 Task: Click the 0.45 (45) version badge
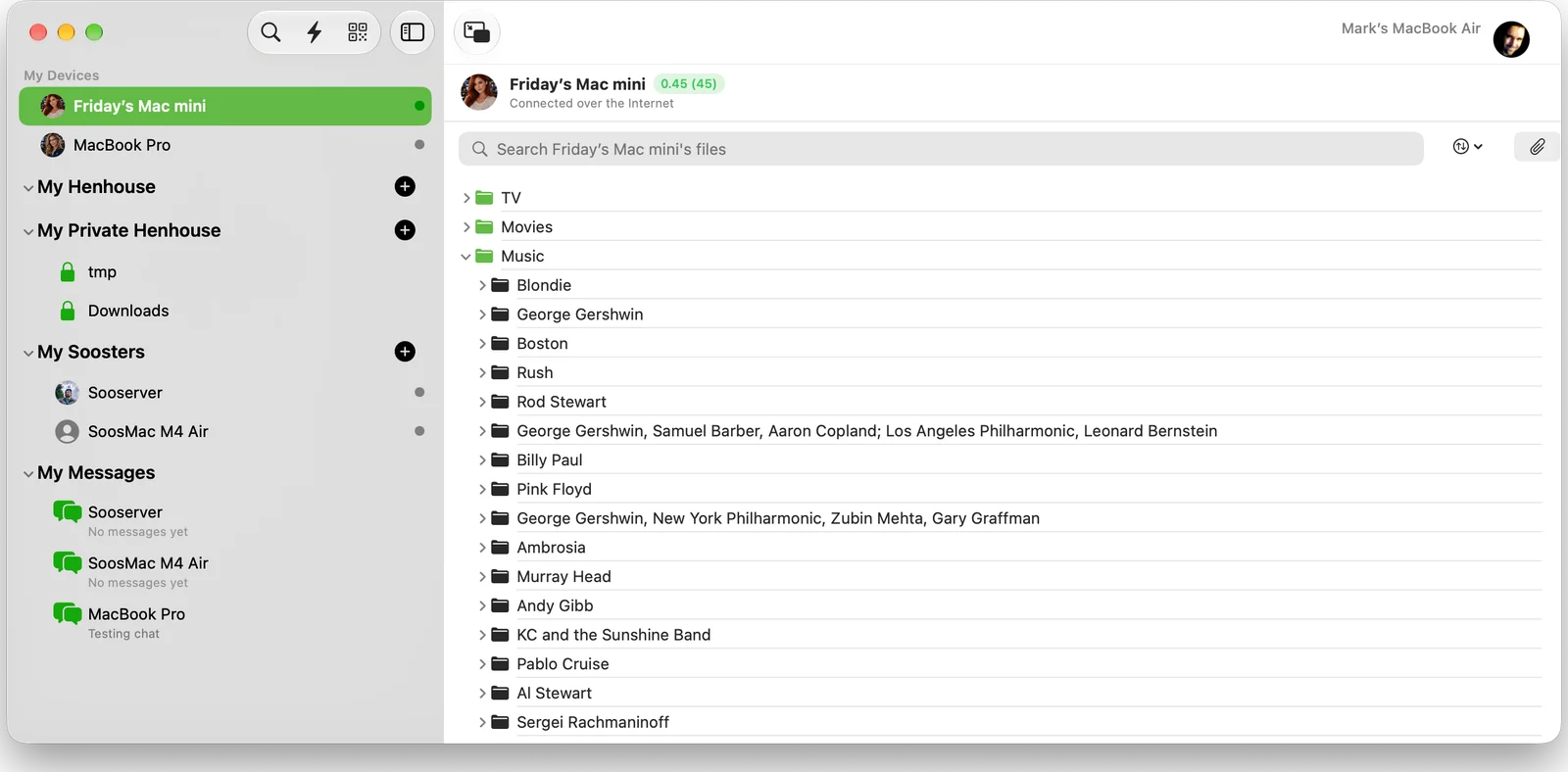click(x=688, y=84)
